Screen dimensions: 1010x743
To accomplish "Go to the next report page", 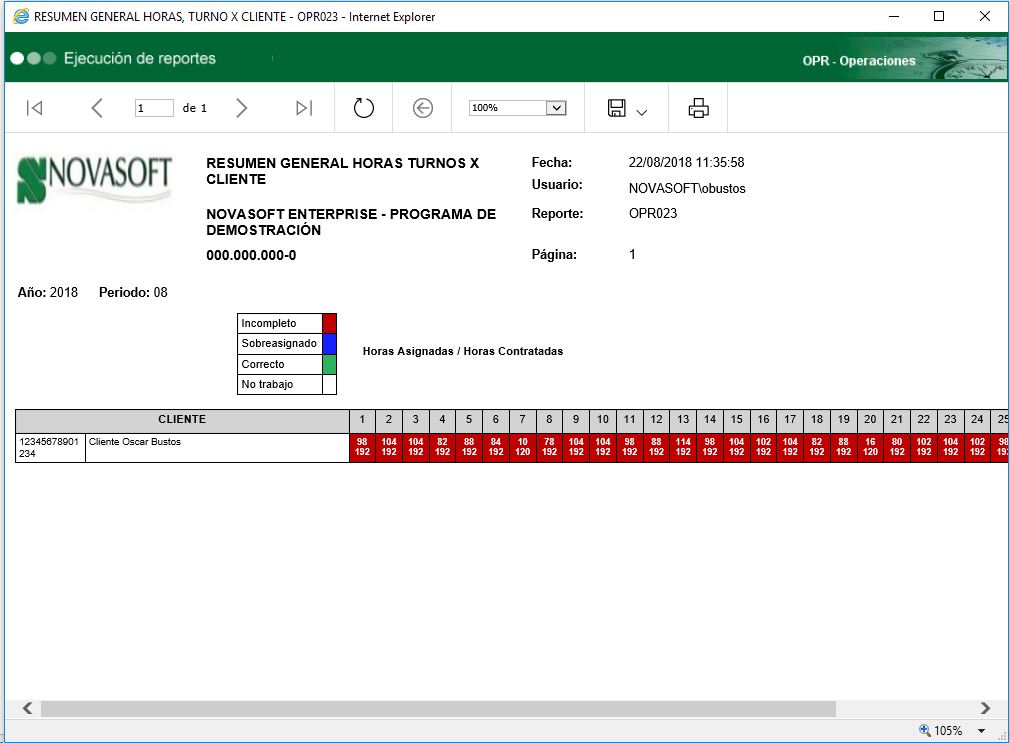I will pos(241,108).
